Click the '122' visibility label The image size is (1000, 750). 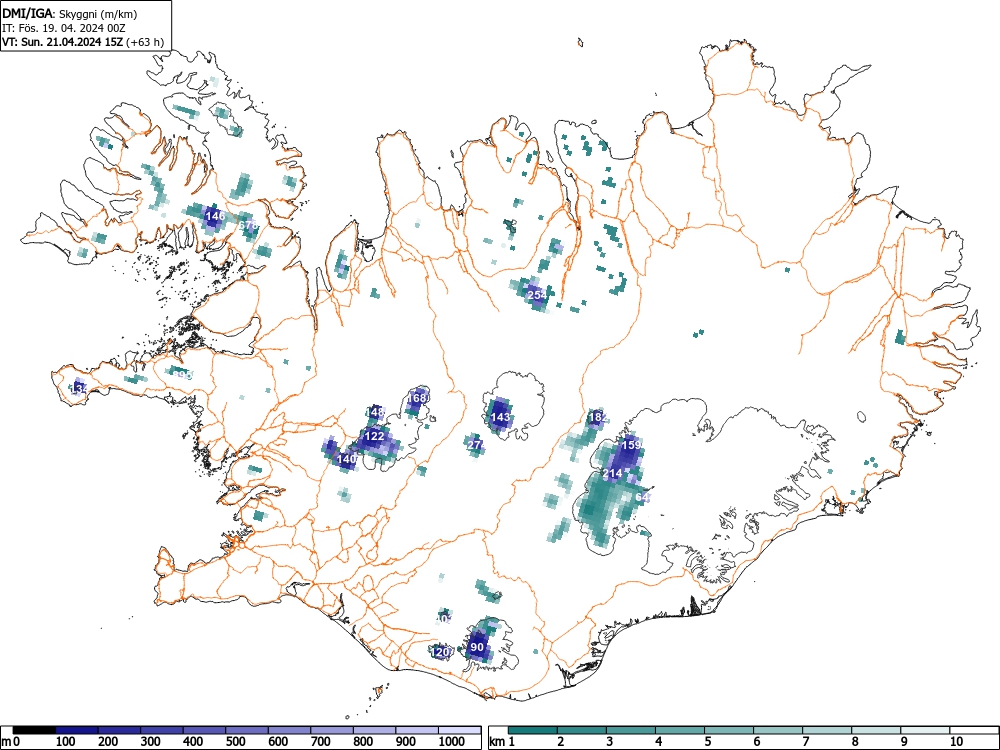point(374,436)
